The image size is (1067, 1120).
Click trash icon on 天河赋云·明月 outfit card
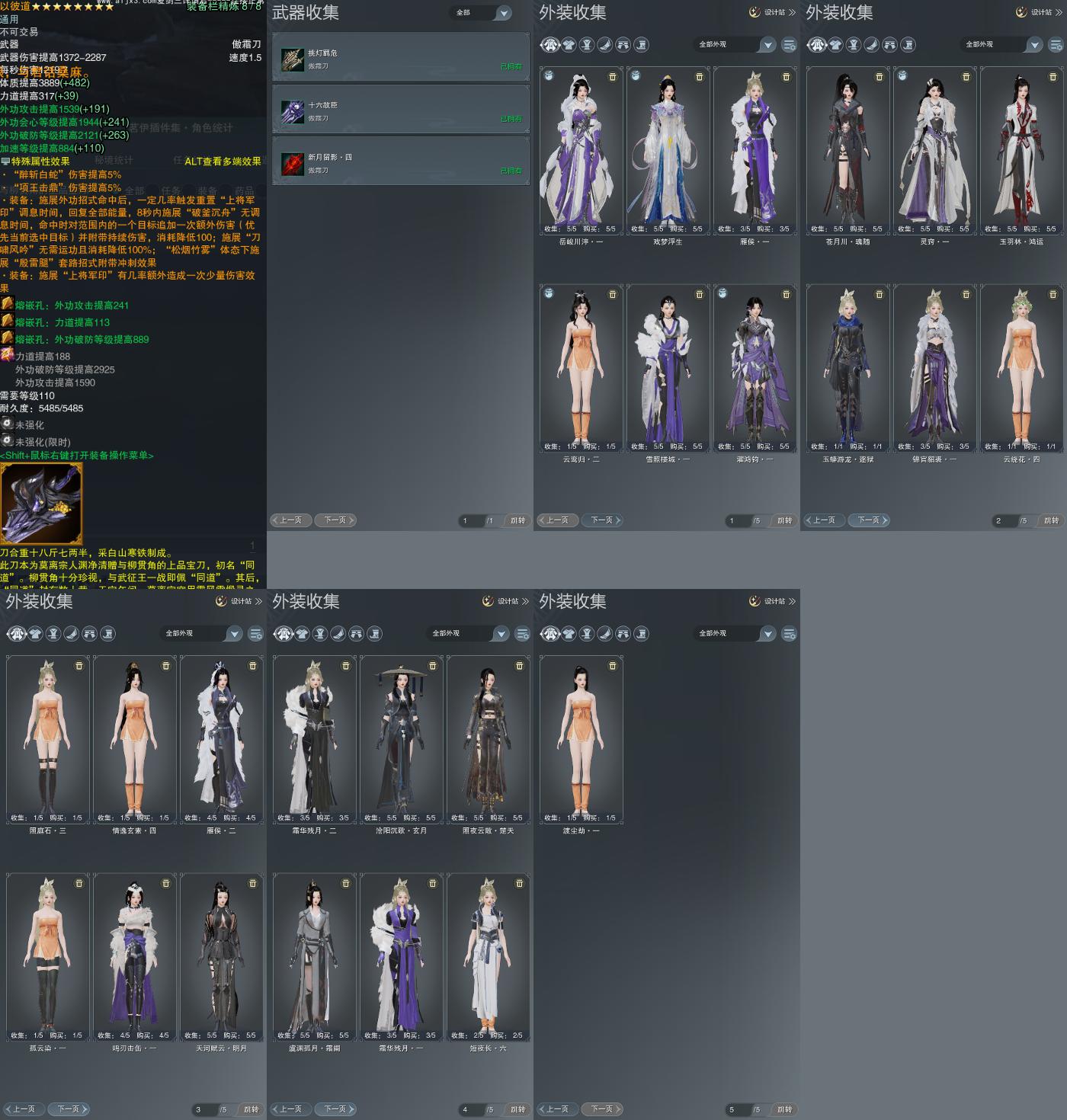[x=253, y=883]
